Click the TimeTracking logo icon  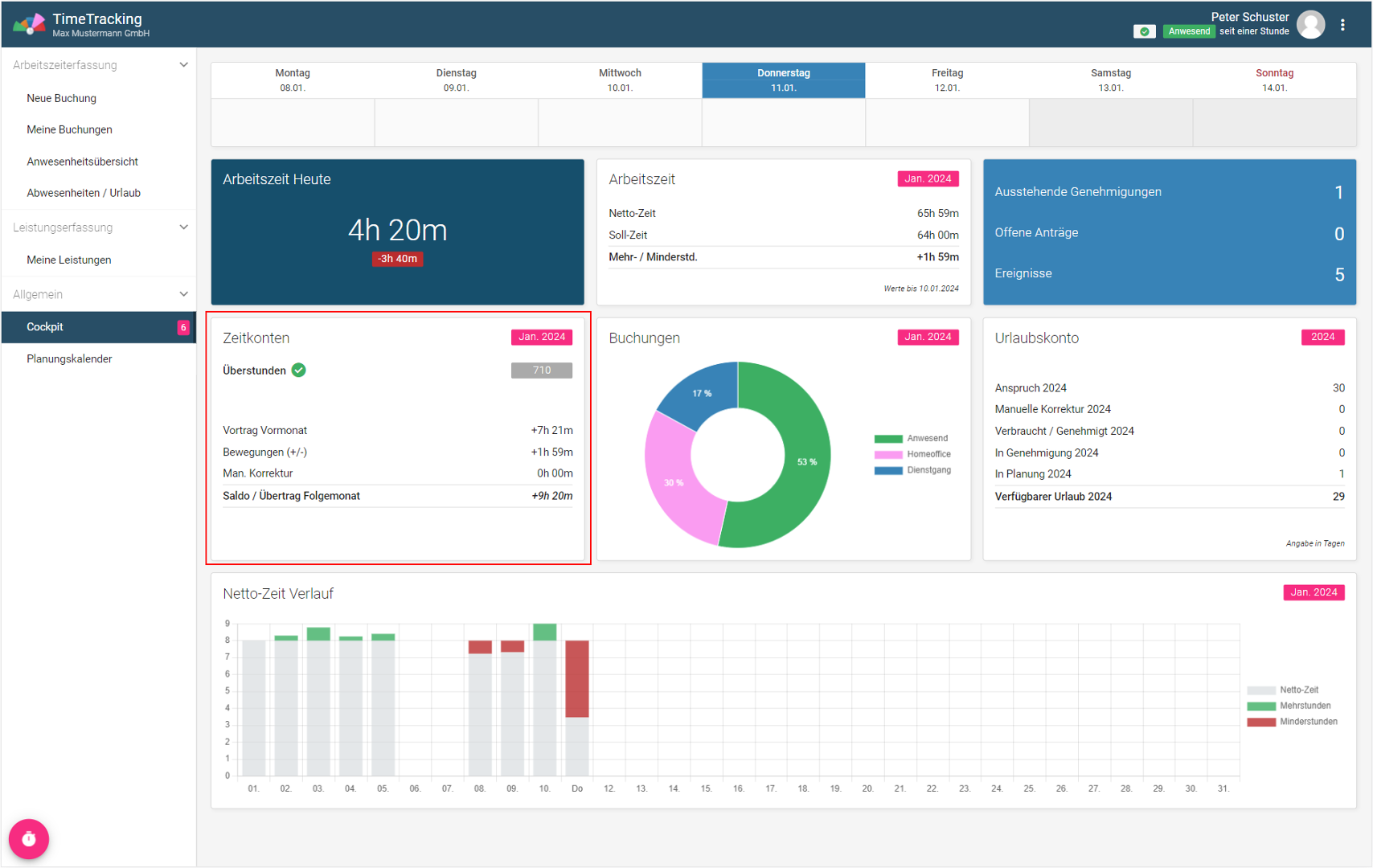(29, 24)
